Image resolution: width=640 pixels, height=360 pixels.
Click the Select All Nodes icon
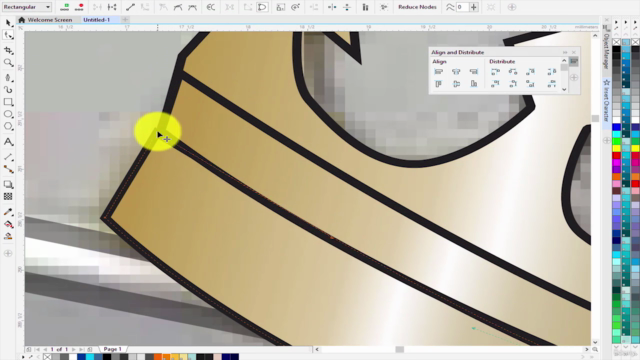pyautogui.click(x=384, y=7)
